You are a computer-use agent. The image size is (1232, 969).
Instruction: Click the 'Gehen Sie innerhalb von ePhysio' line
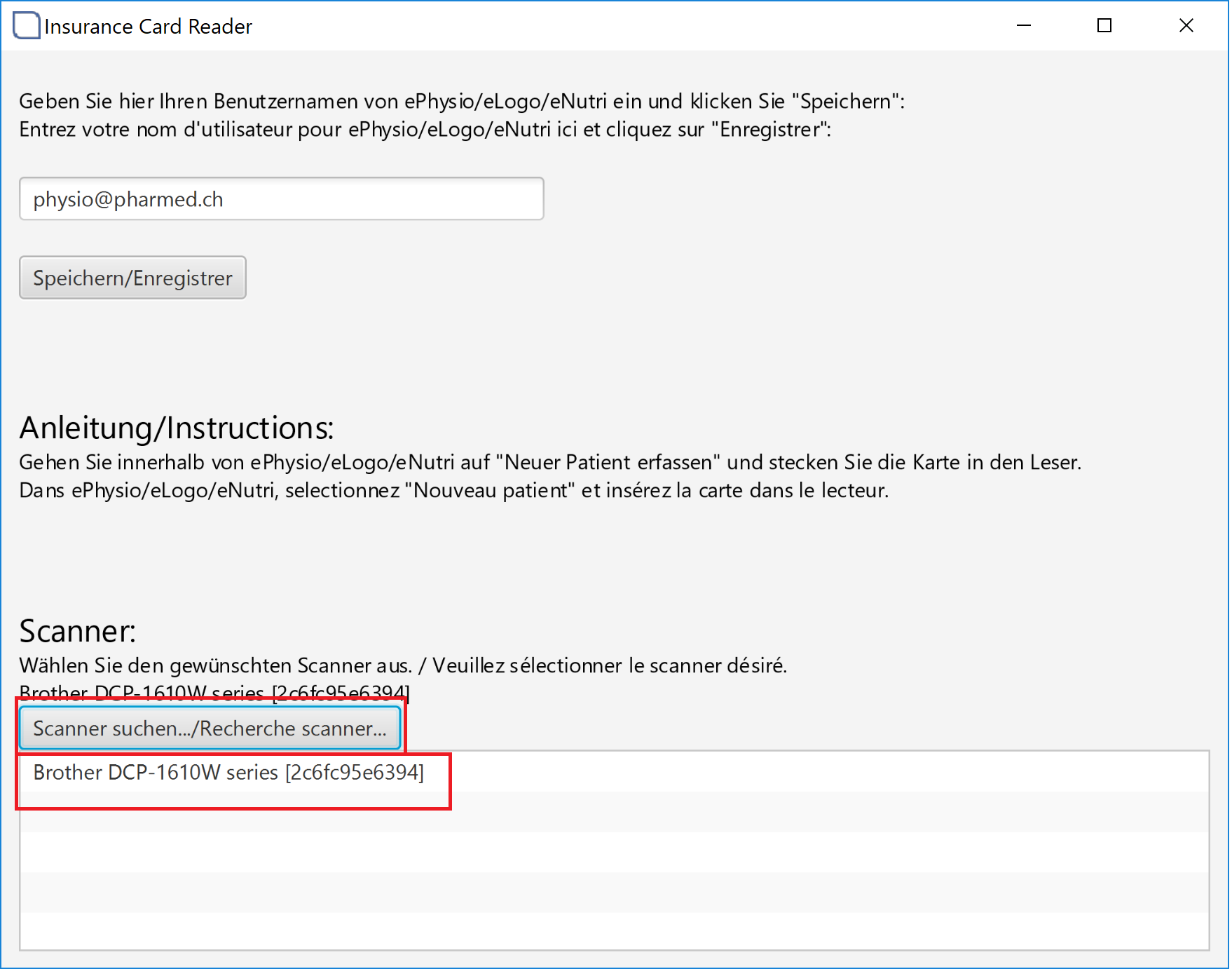[x=550, y=463]
